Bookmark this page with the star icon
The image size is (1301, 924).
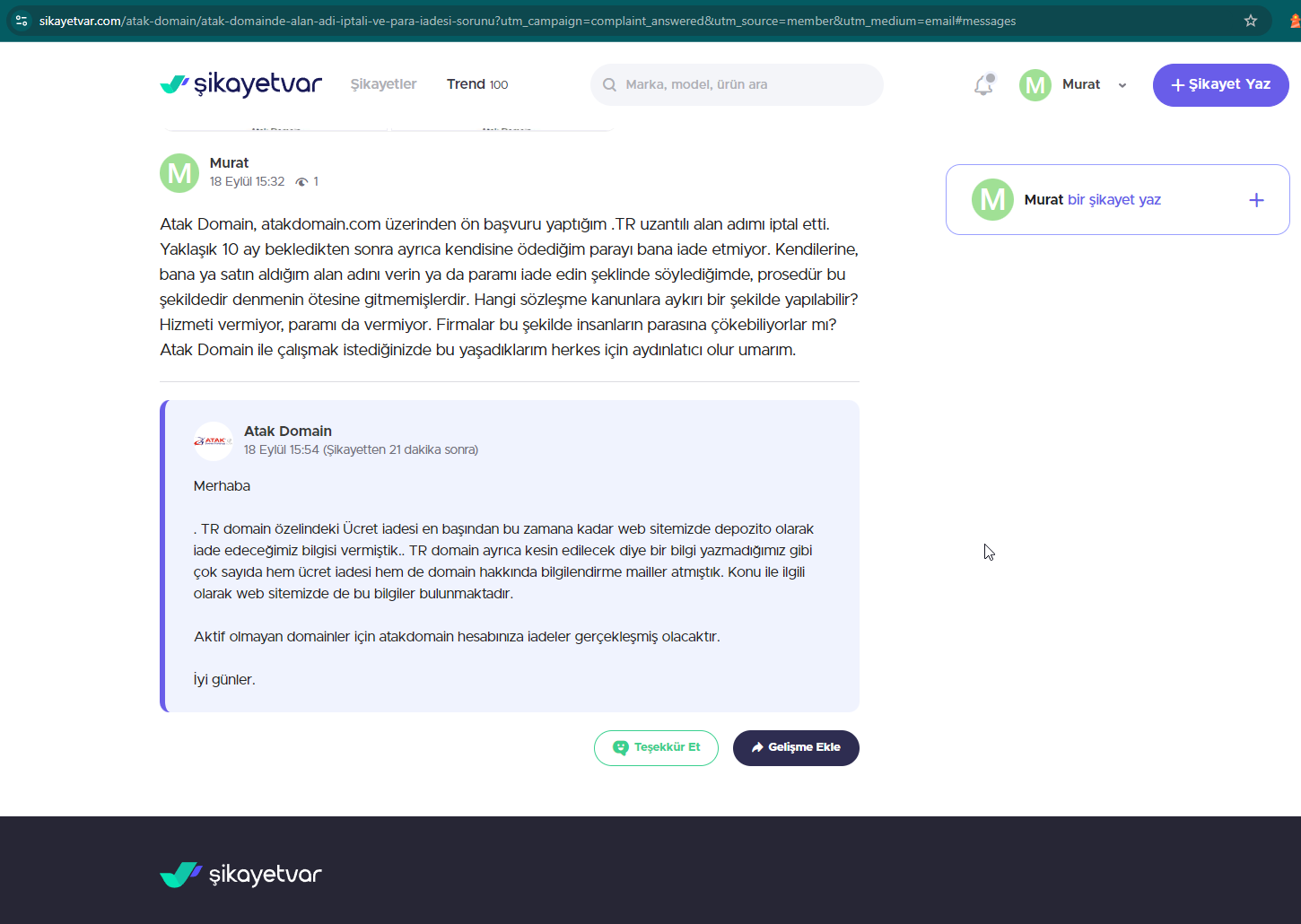pos(1251,21)
